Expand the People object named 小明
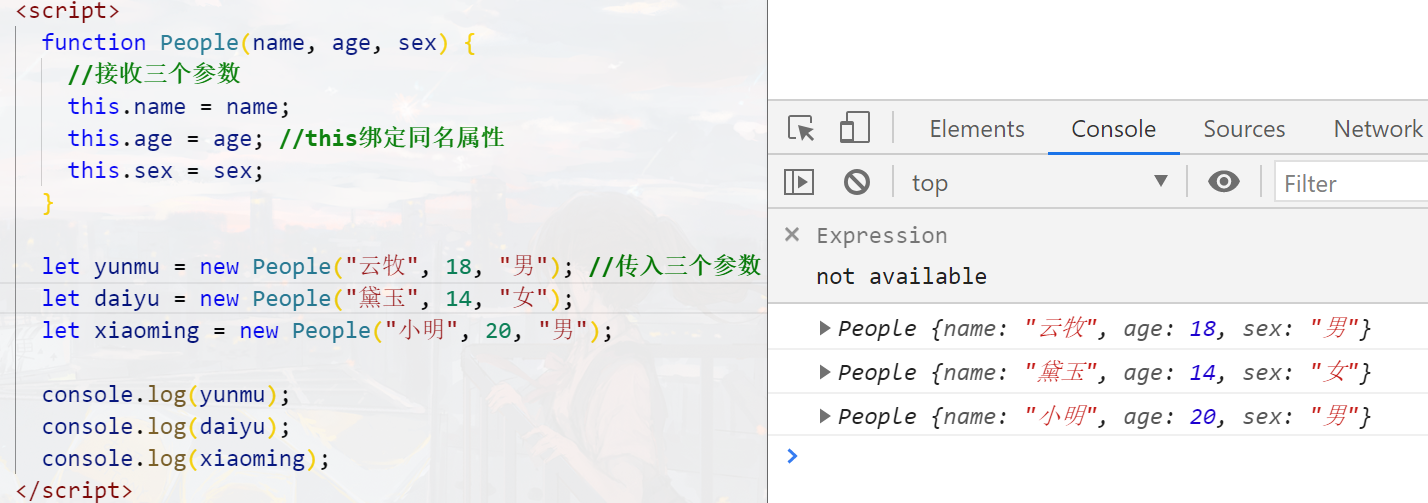Image resolution: width=1428 pixels, height=503 pixels. (x=825, y=416)
